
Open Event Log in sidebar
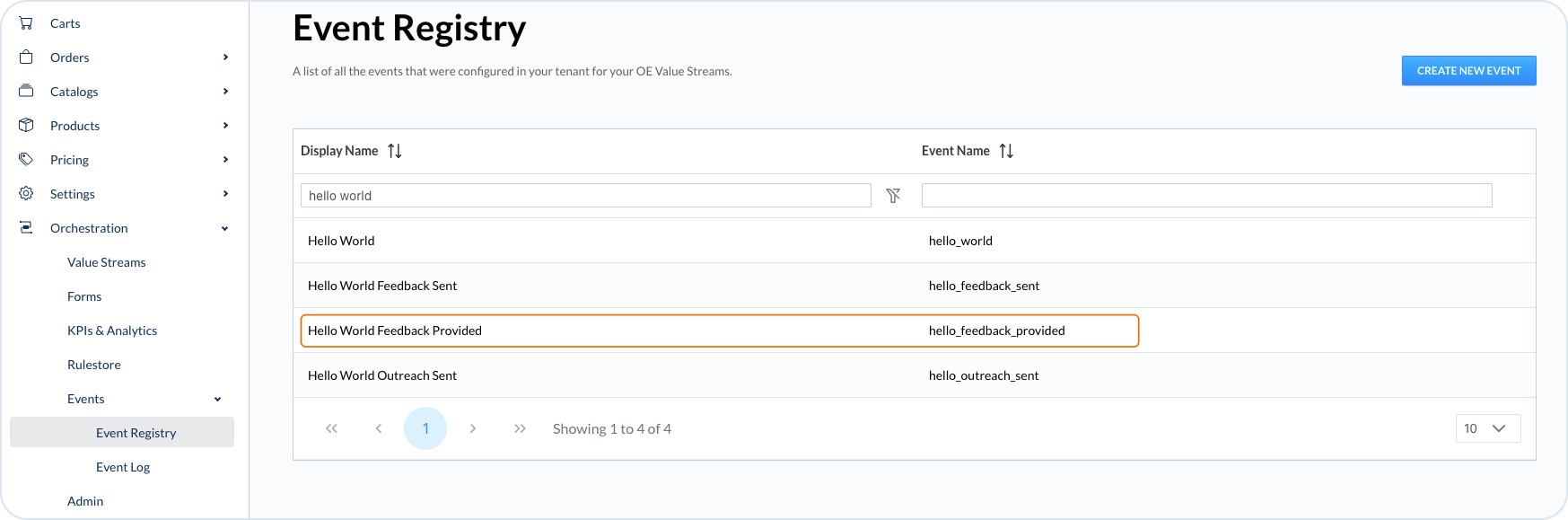click(x=123, y=467)
